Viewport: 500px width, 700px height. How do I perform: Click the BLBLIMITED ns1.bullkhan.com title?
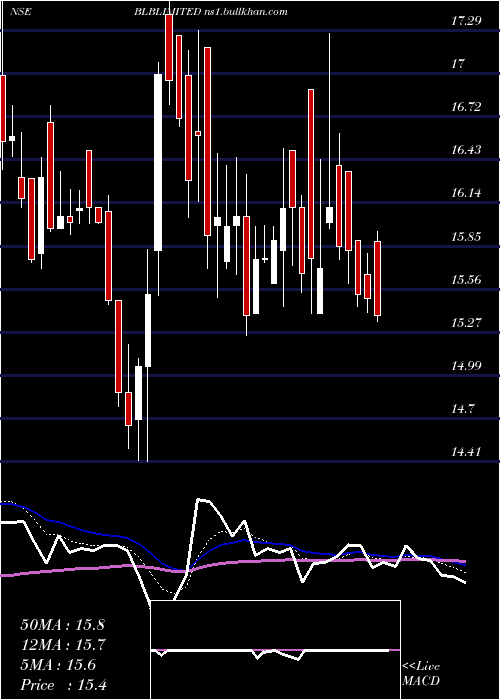(211, 12)
